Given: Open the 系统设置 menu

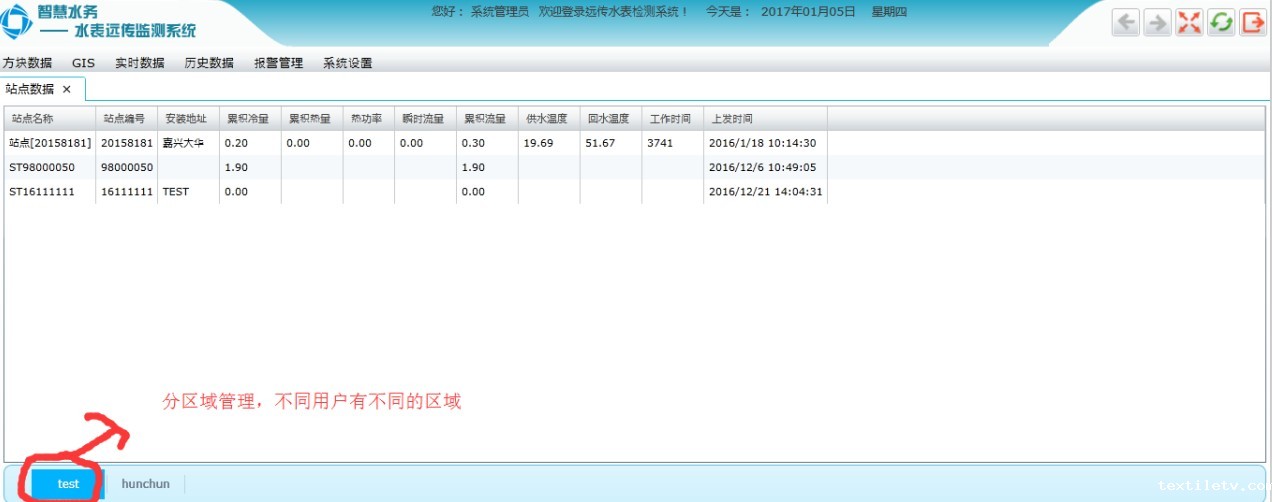Looking at the screenshot, I should click(347, 63).
